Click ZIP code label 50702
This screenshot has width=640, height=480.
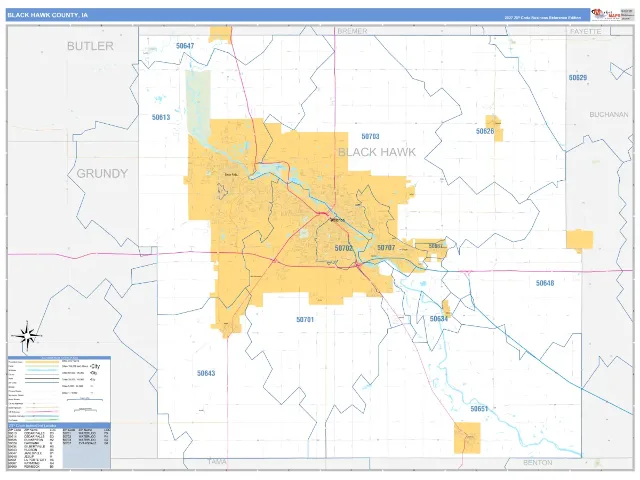[x=343, y=248]
